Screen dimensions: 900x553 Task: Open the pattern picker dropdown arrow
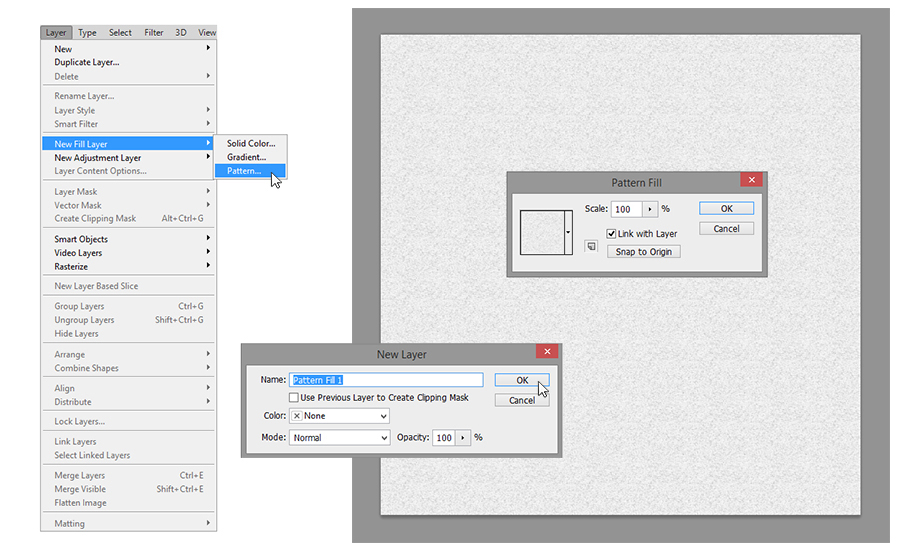coord(569,230)
